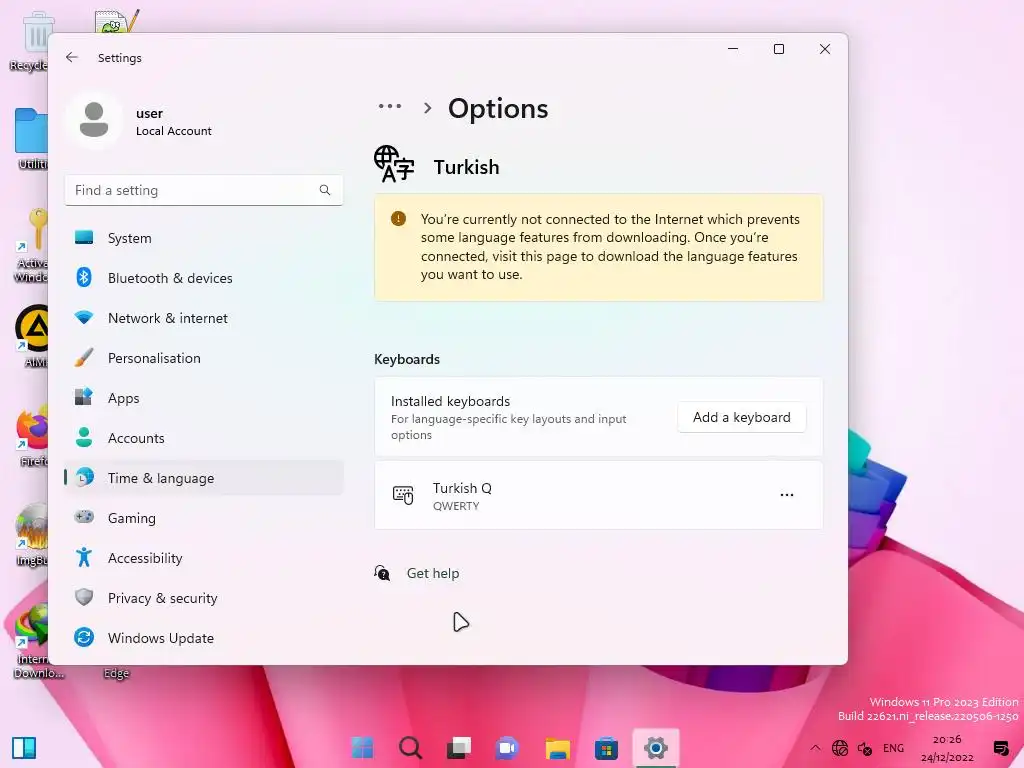Image resolution: width=1024 pixels, height=768 pixels.
Task: Open the Chat app on taskbar
Action: click(x=507, y=748)
